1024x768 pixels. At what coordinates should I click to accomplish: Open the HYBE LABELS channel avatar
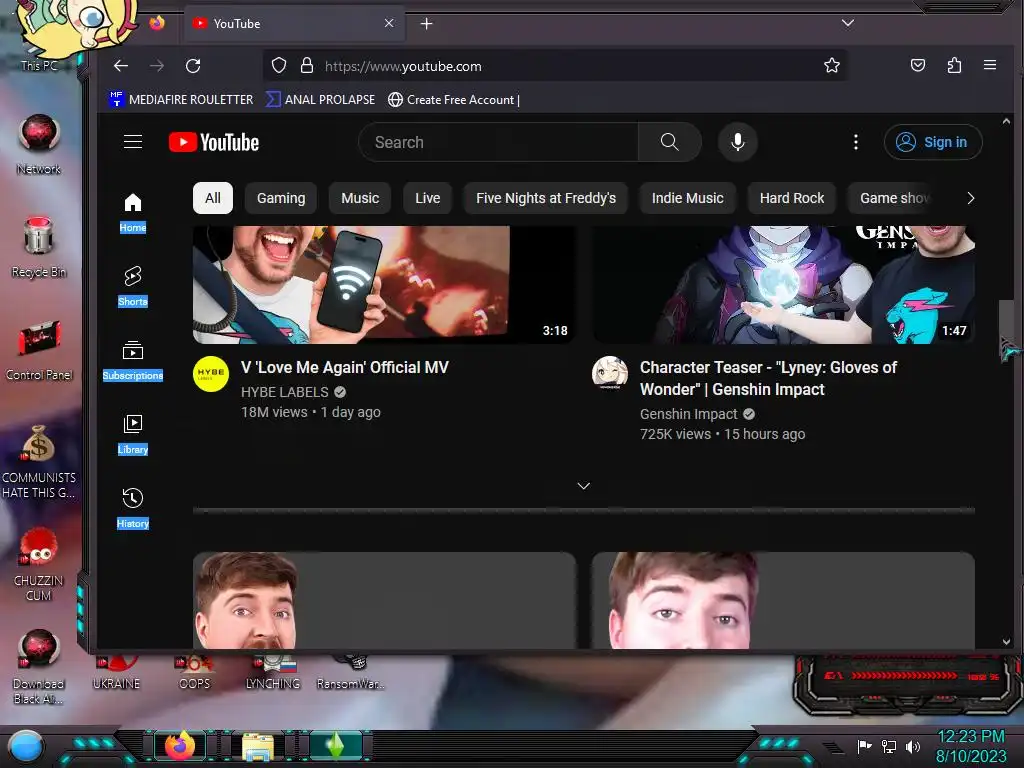point(211,374)
